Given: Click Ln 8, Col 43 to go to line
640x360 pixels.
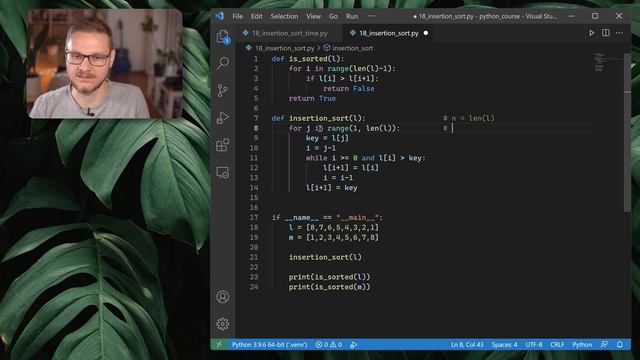Looking at the screenshot, I should coord(467,344).
